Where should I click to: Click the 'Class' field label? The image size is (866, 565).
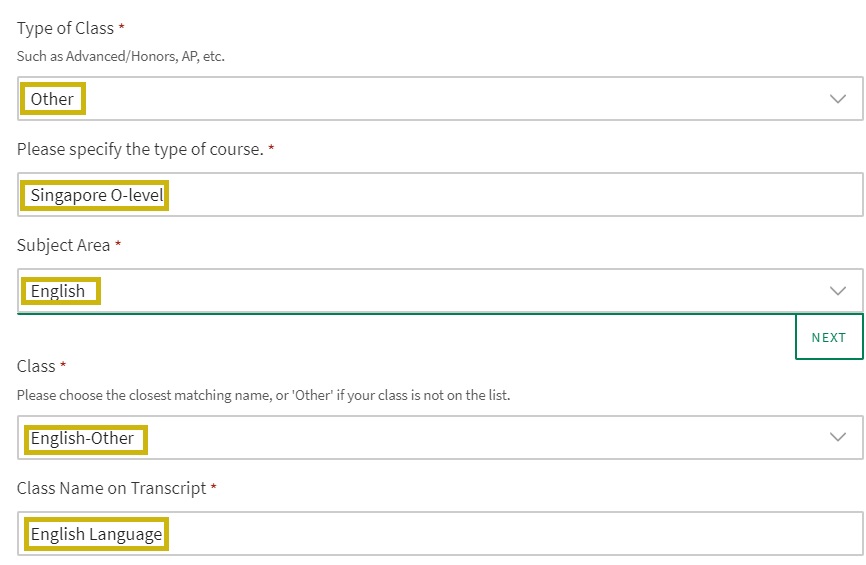[36, 366]
